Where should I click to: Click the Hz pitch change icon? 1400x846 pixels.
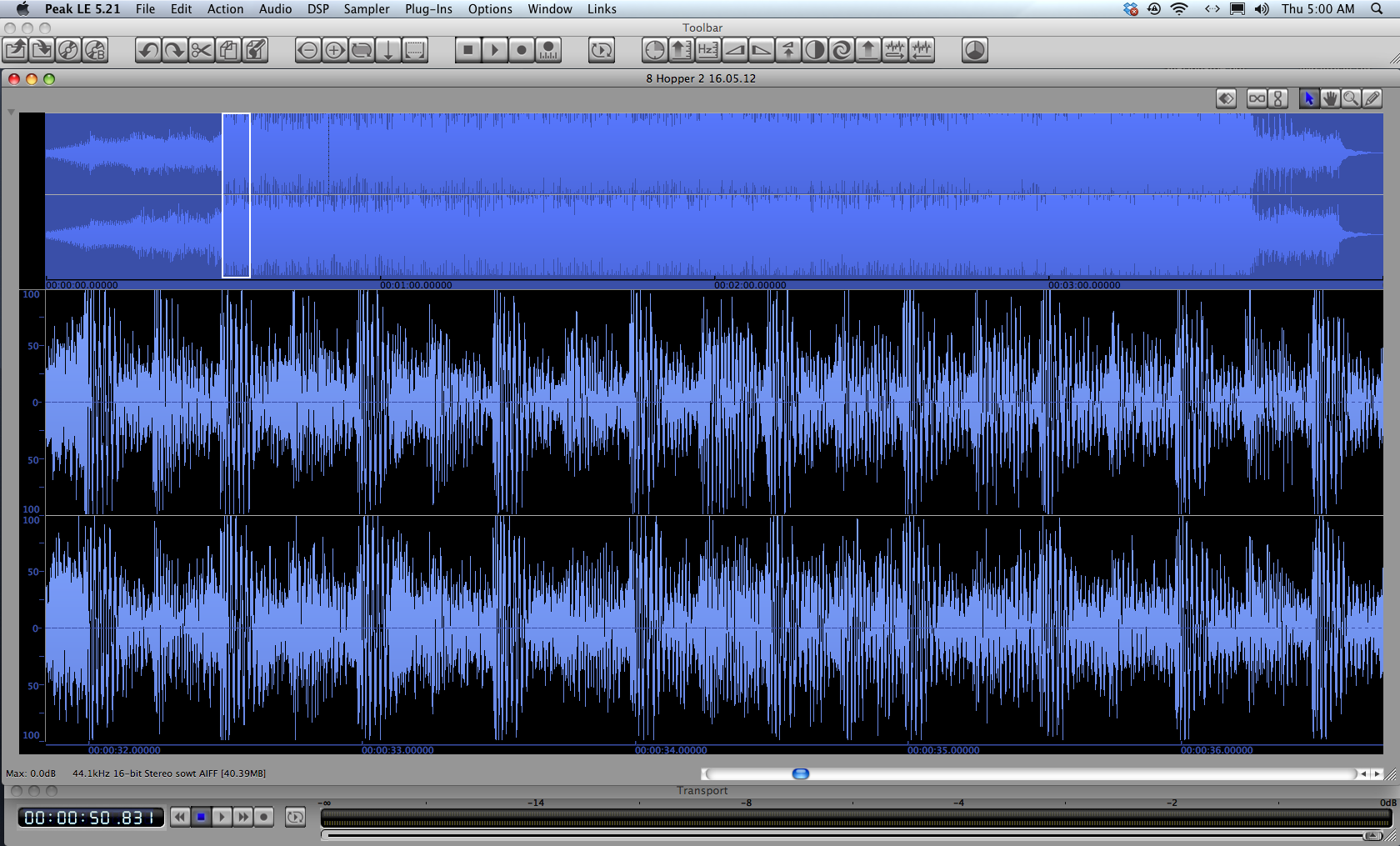coord(707,51)
